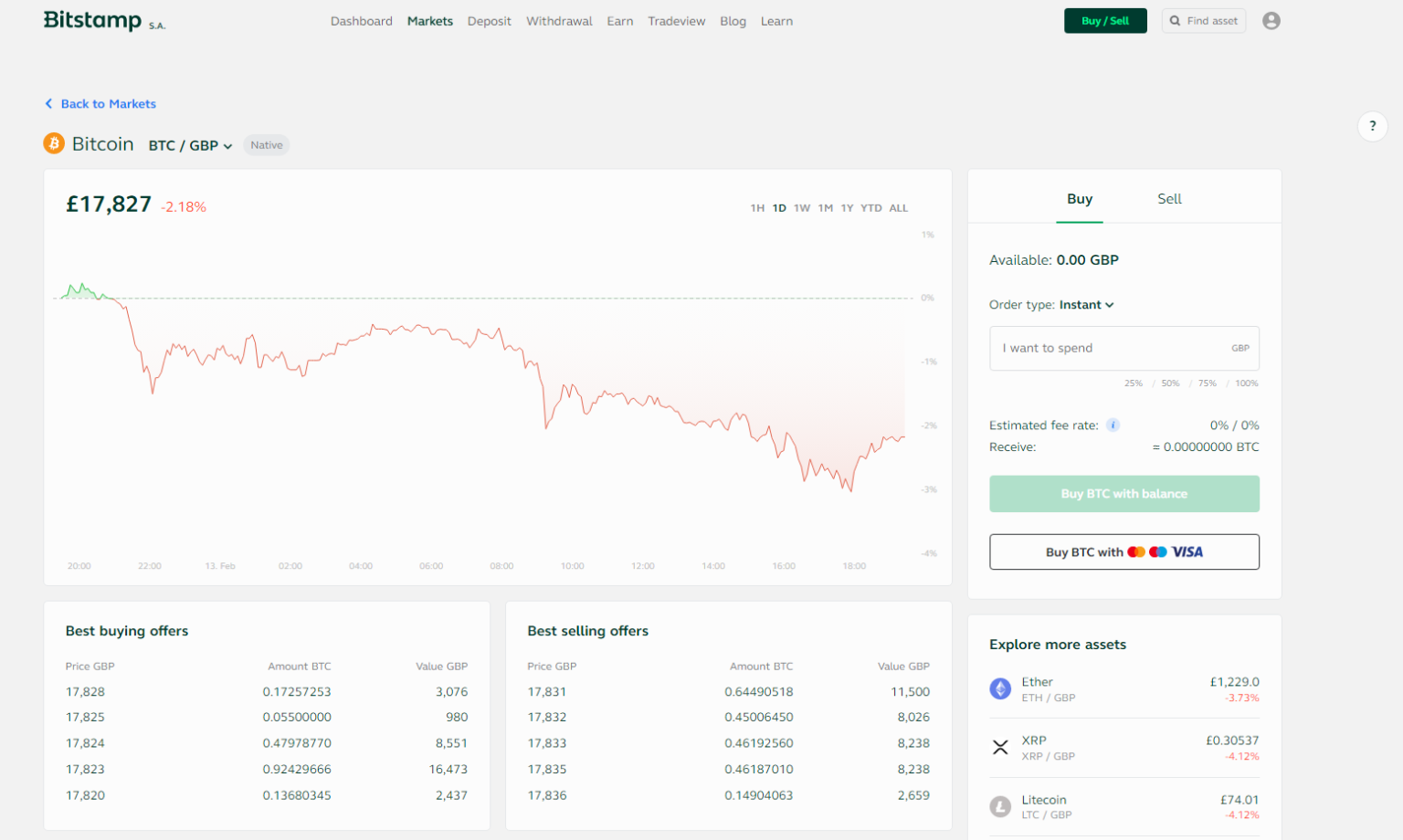The height and width of the screenshot is (840, 1403).
Task: Switch chart range to 1Y
Action: tap(848, 207)
